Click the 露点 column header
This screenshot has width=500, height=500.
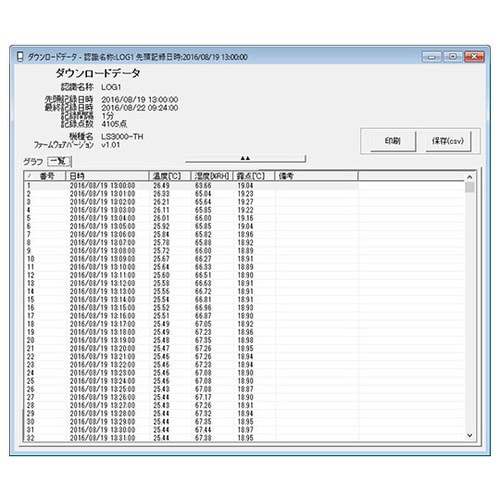pos(253,176)
